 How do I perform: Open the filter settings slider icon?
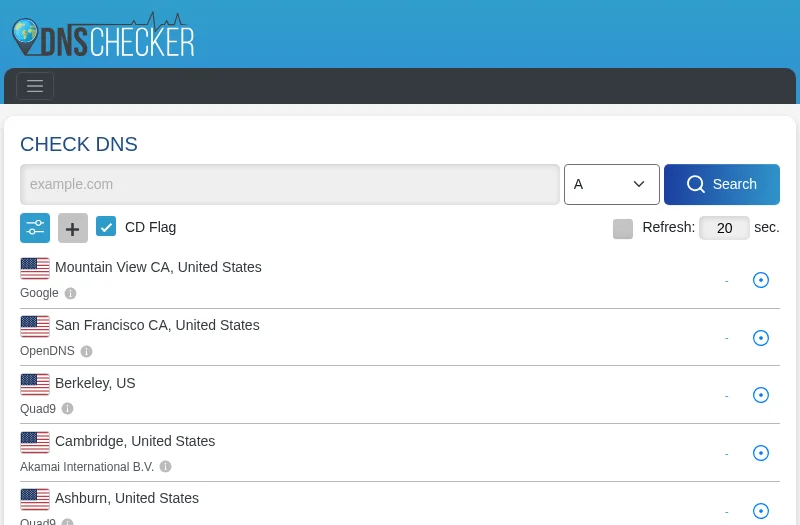[35, 228]
